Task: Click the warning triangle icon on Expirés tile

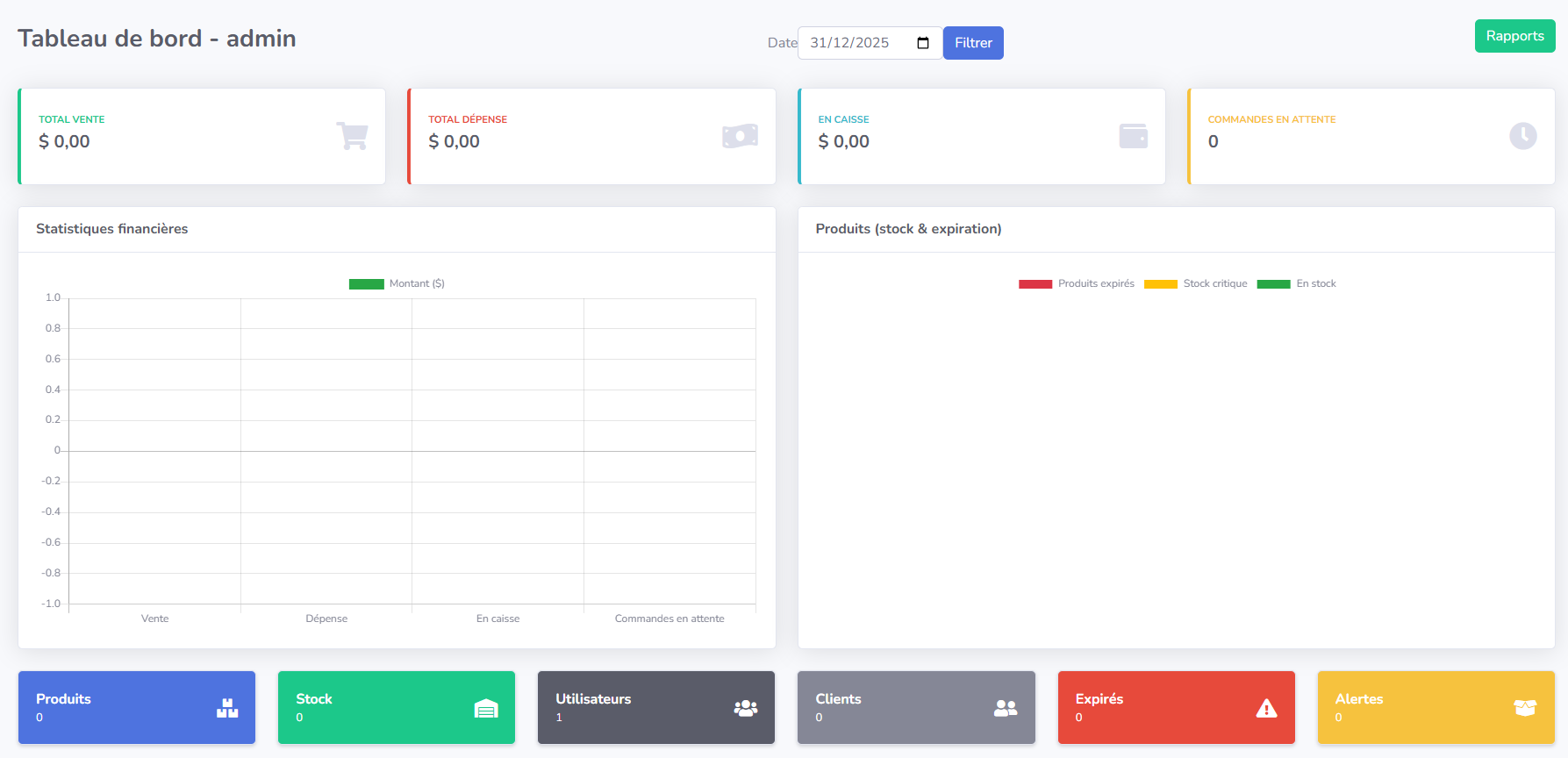Action: (x=1266, y=708)
